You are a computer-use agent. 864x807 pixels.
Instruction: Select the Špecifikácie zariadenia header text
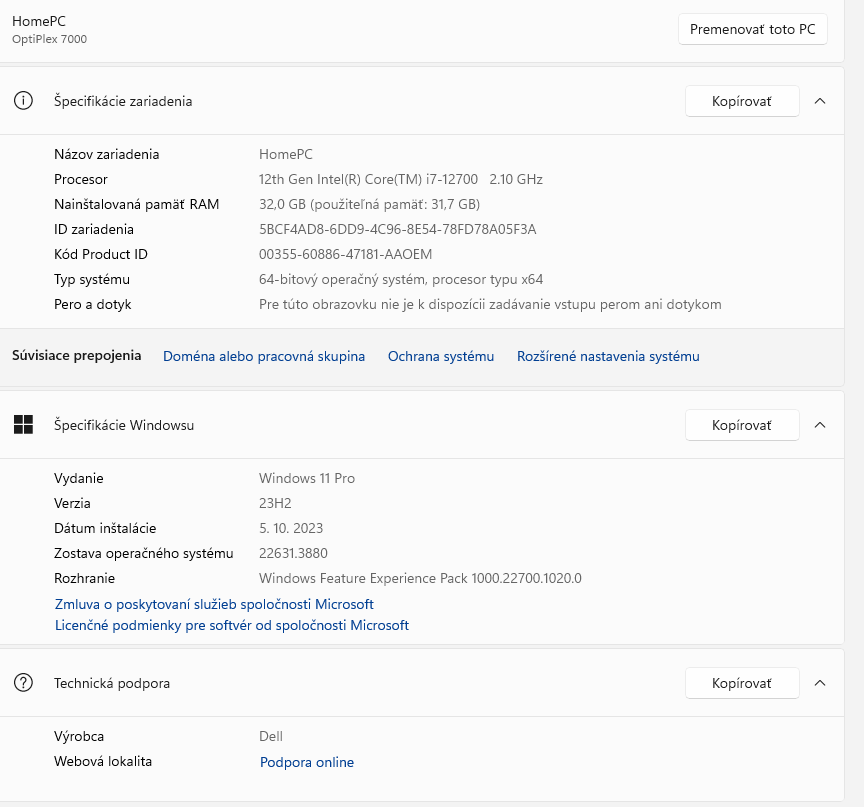tap(123, 101)
